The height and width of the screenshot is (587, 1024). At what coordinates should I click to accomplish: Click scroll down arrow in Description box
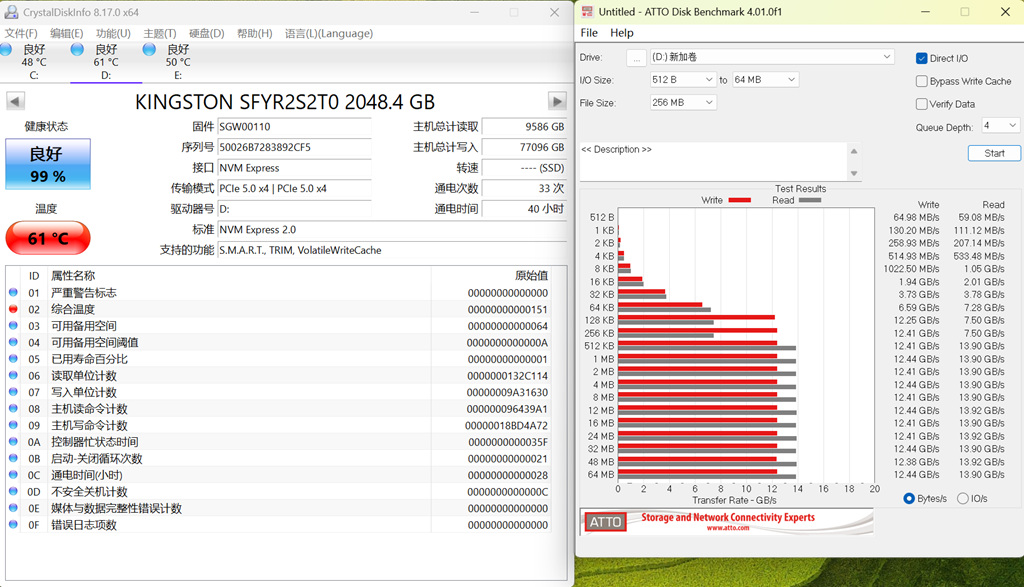854,174
